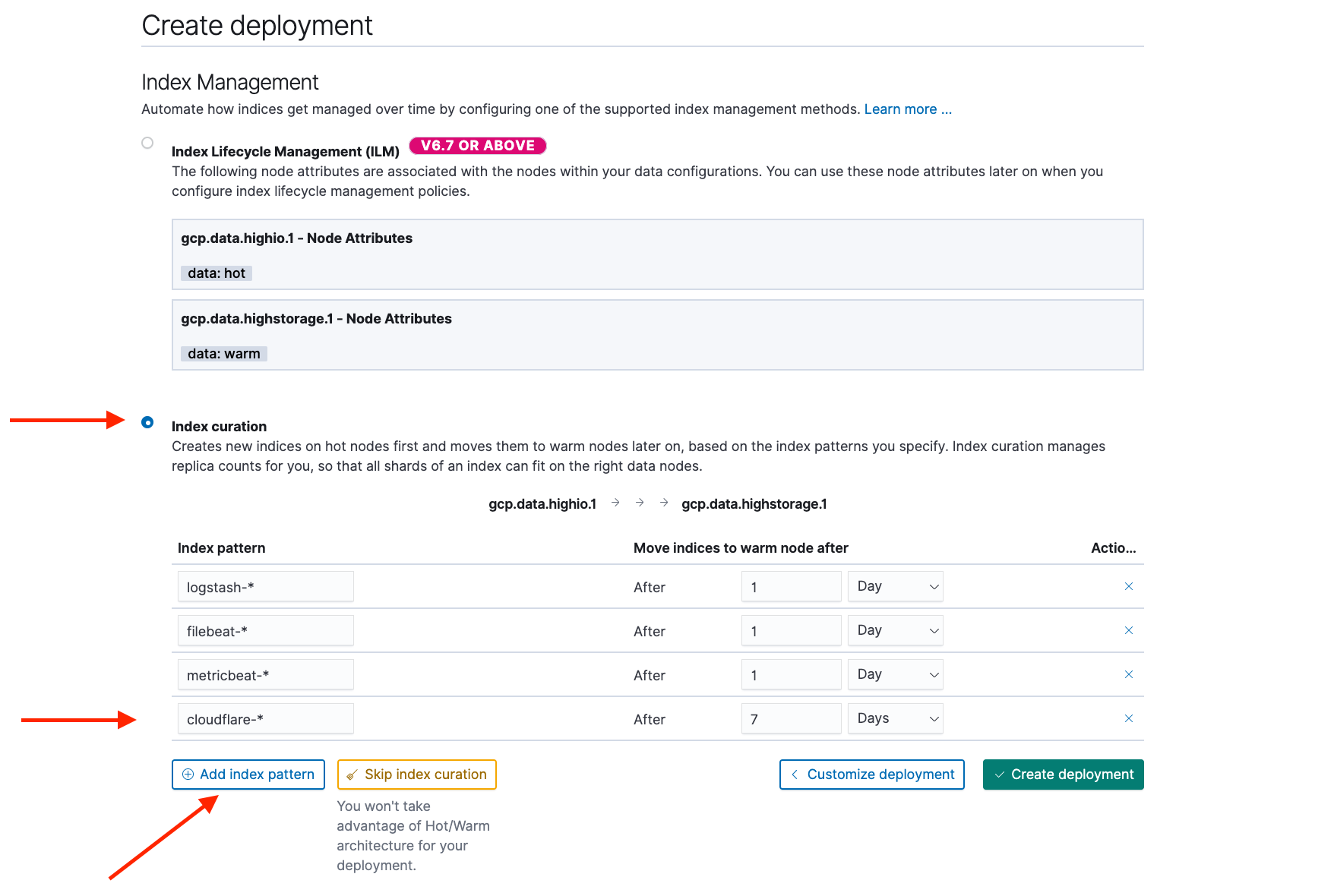Image resolution: width=1334 pixels, height=896 pixels.
Task: Click the Customize deployment button
Action: coord(871,774)
